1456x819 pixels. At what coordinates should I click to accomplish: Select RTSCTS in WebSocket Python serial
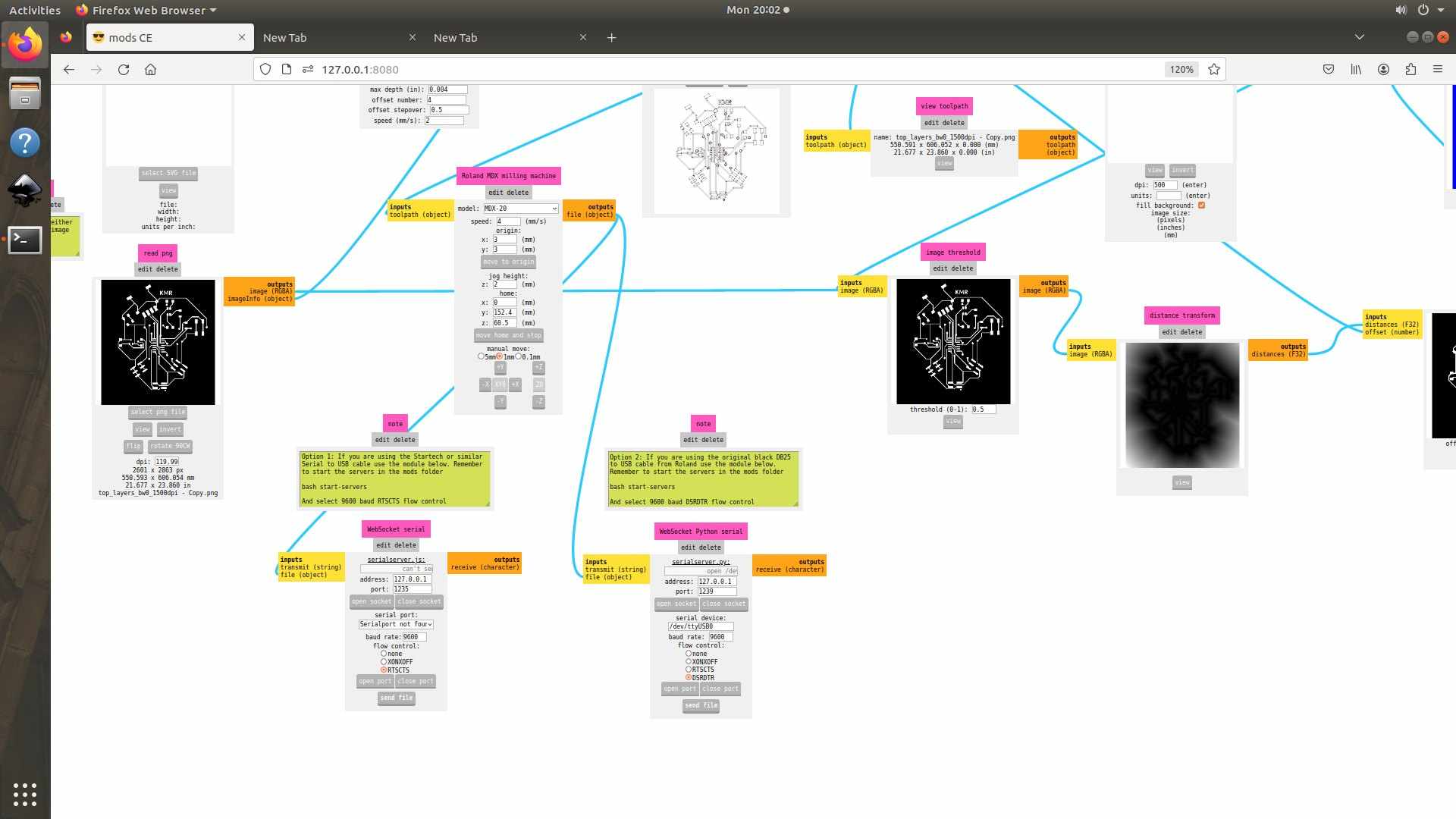(x=689, y=670)
